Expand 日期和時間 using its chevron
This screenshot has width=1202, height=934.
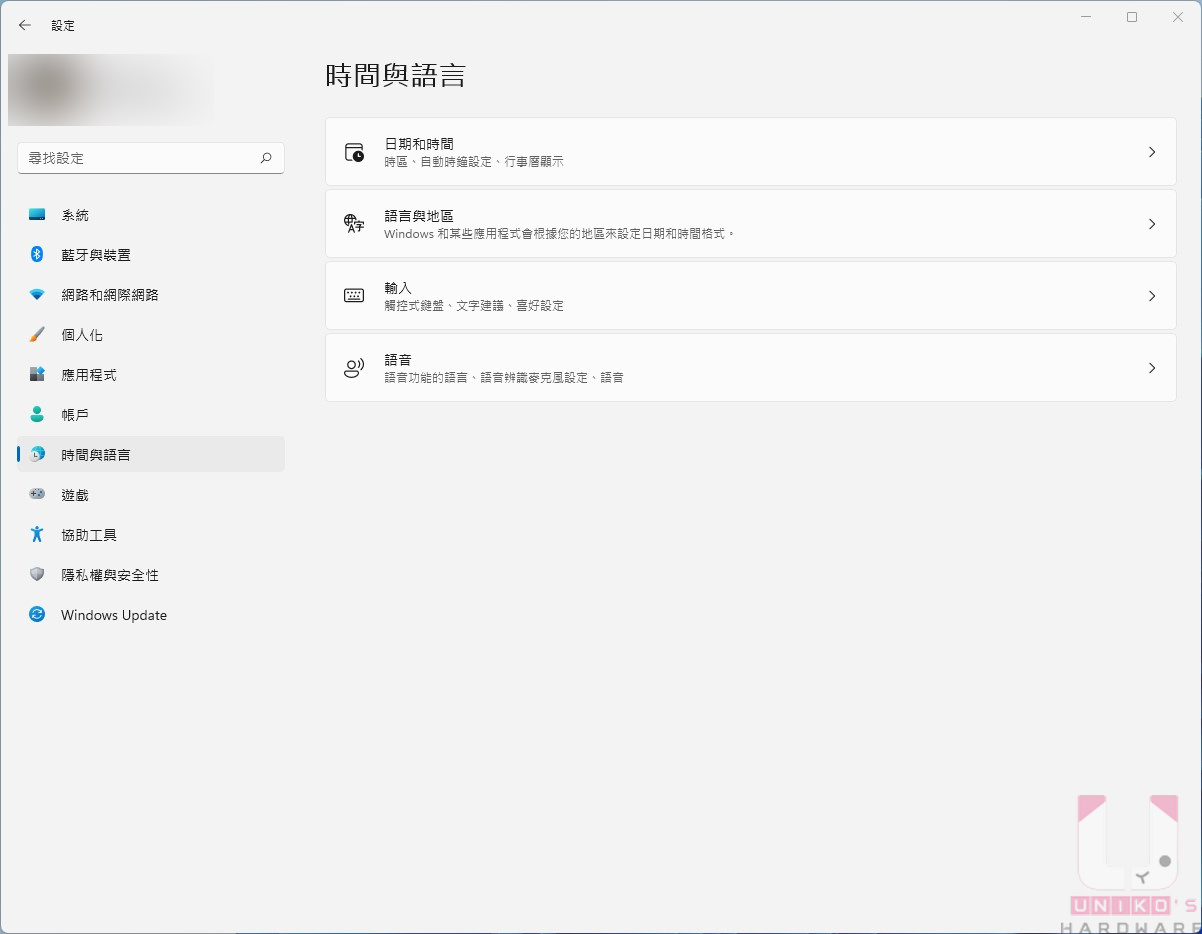point(1152,152)
